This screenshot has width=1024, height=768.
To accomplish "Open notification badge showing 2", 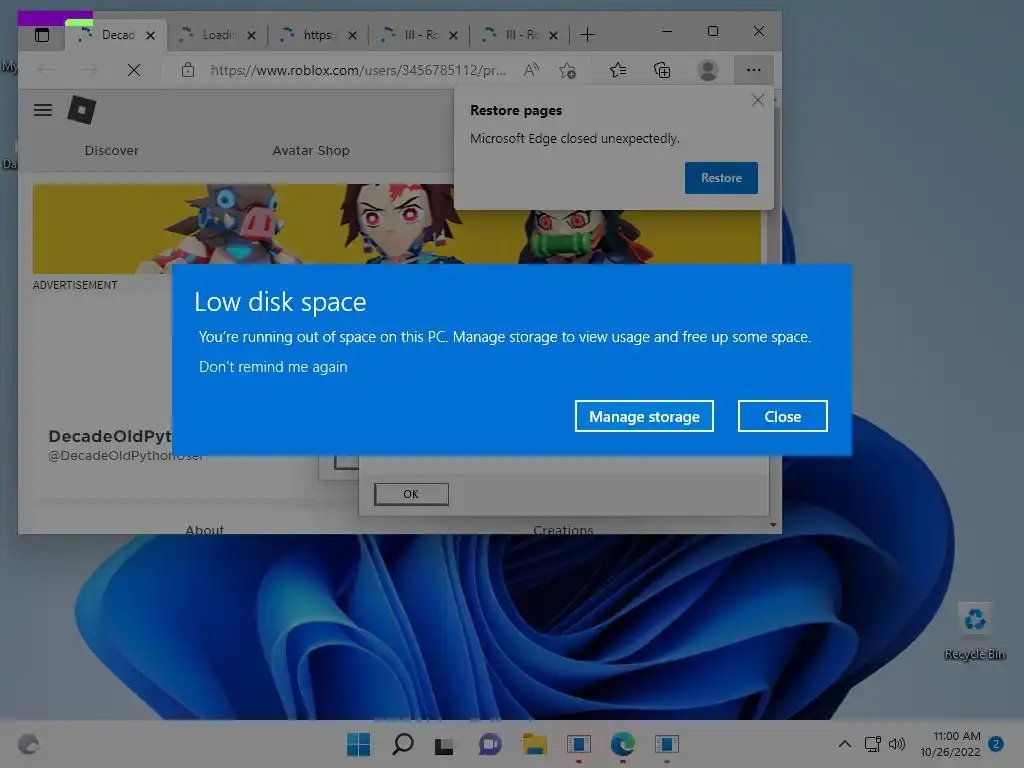I will (x=996, y=744).
